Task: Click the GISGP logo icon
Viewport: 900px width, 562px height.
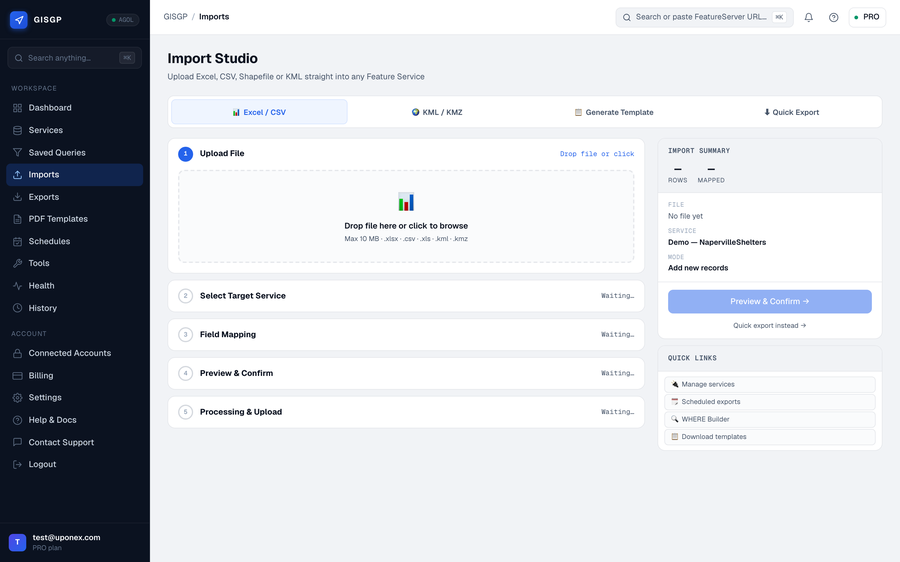Action: click(18, 20)
